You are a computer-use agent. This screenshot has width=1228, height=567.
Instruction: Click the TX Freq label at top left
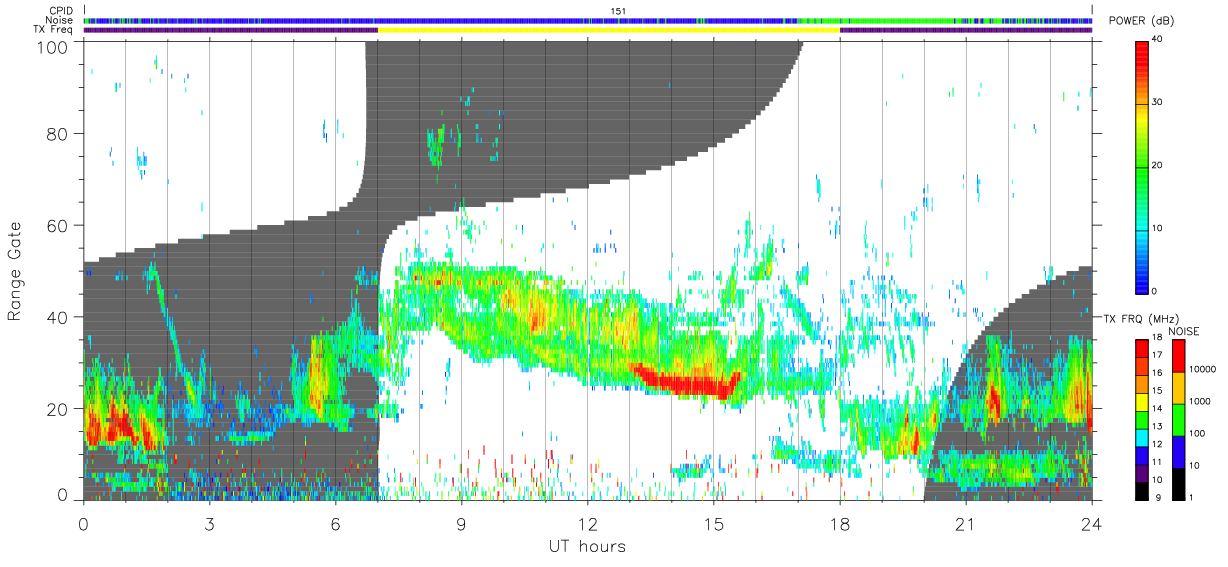(x=54, y=29)
